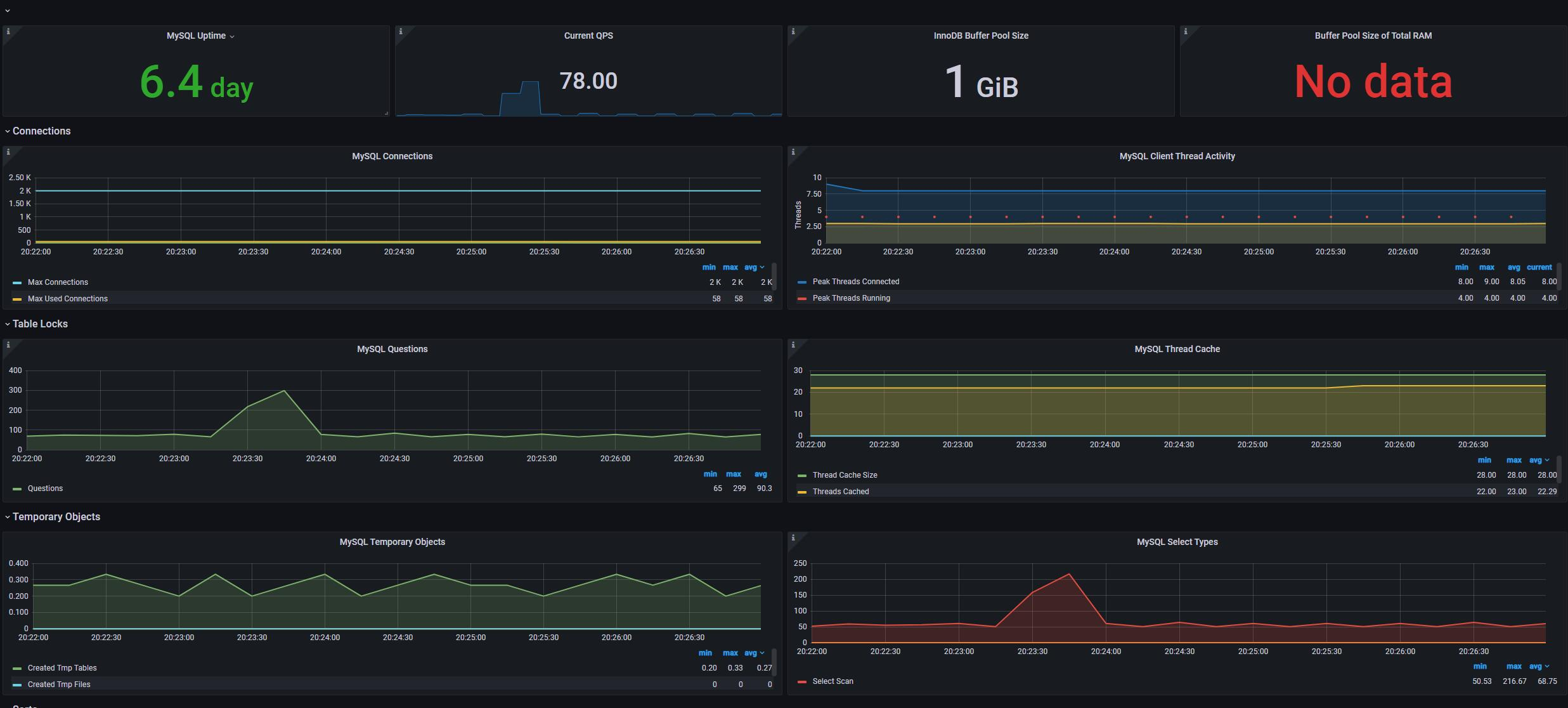
Task: Click info icon on MySQL Client Thread Activity panel
Action: [793, 152]
